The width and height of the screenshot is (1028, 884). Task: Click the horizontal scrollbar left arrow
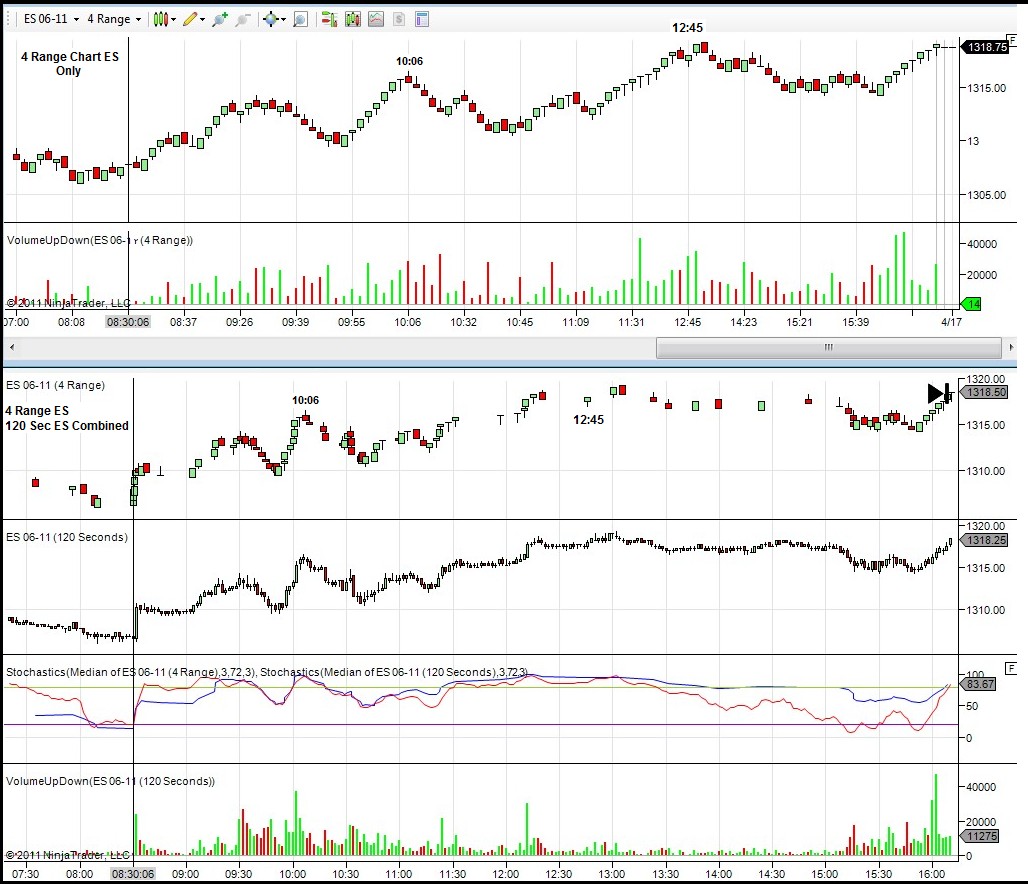pyautogui.click(x=12, y=347)
